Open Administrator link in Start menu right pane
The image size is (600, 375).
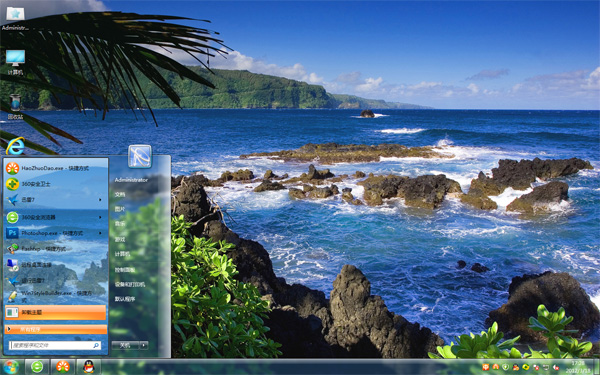point(131,180)
